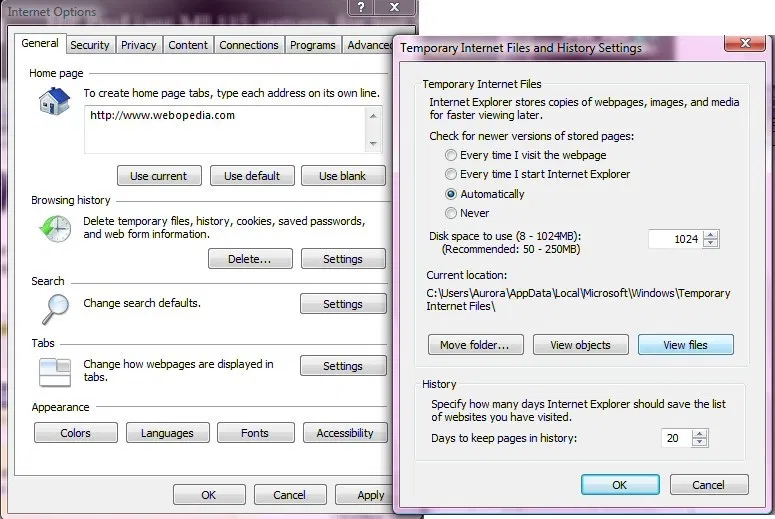Decrease days to keep pages in history

pyautogui.click(x=699, y=443)
